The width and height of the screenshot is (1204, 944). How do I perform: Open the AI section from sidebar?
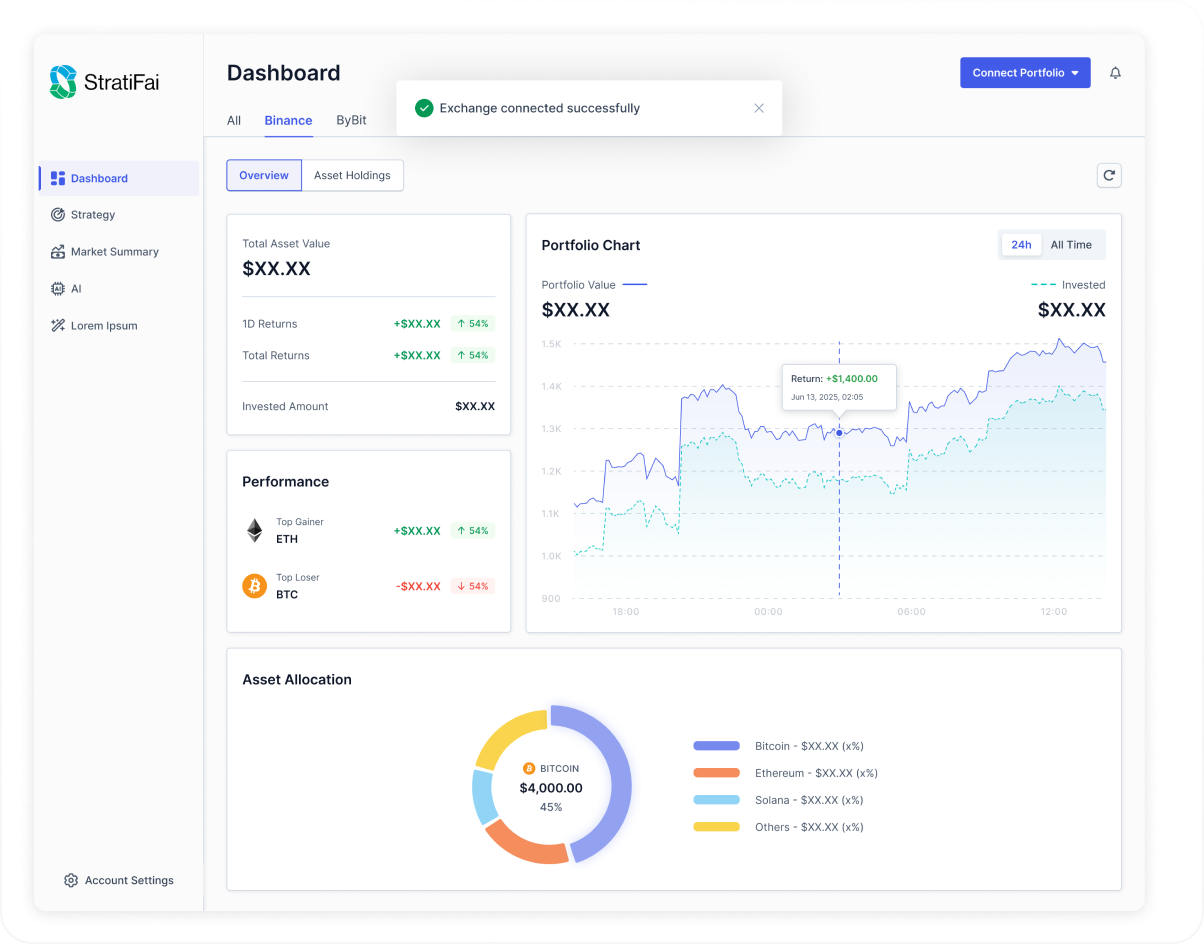[57, 288]
